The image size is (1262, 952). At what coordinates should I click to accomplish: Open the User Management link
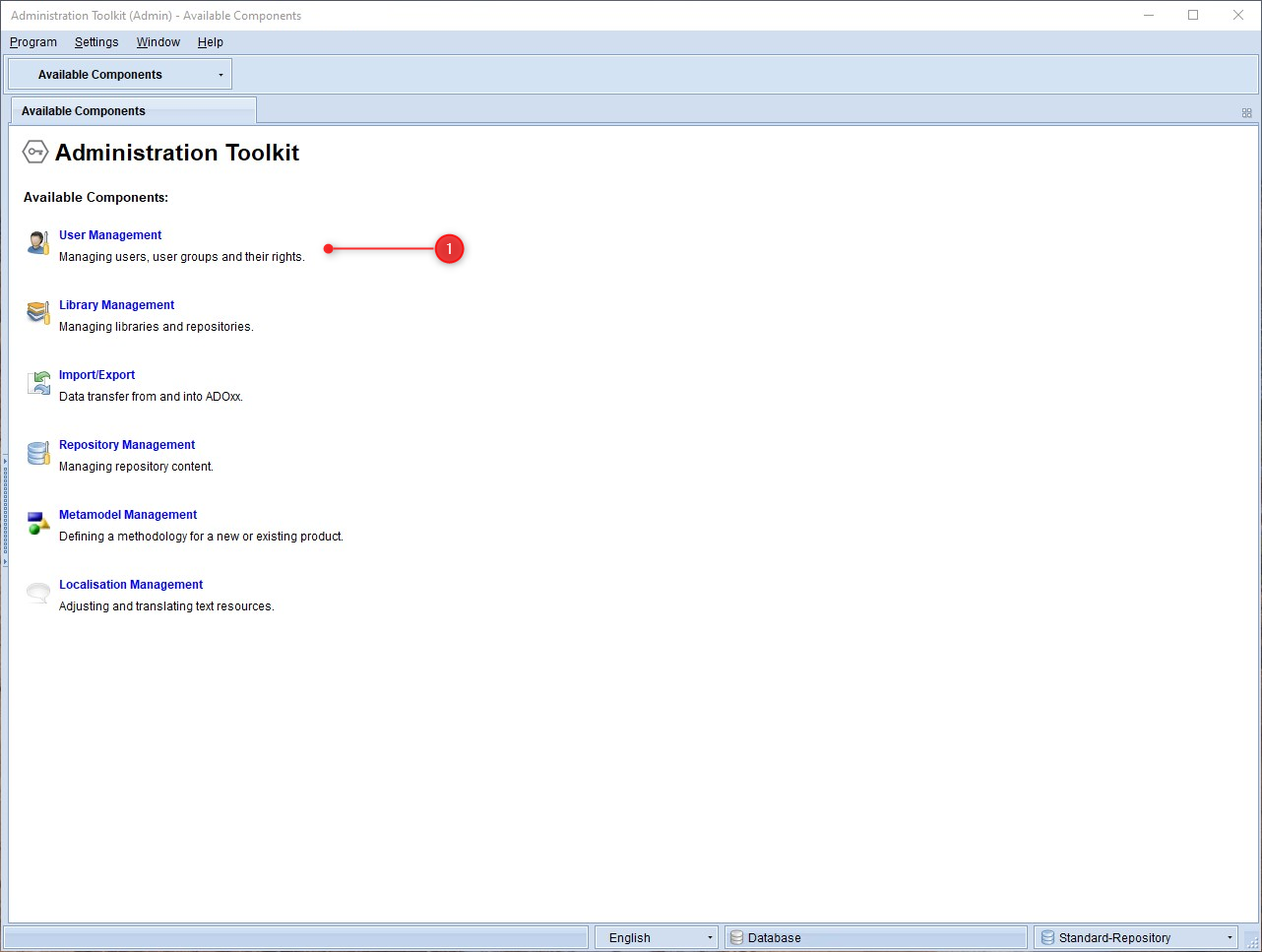(110, 235)
